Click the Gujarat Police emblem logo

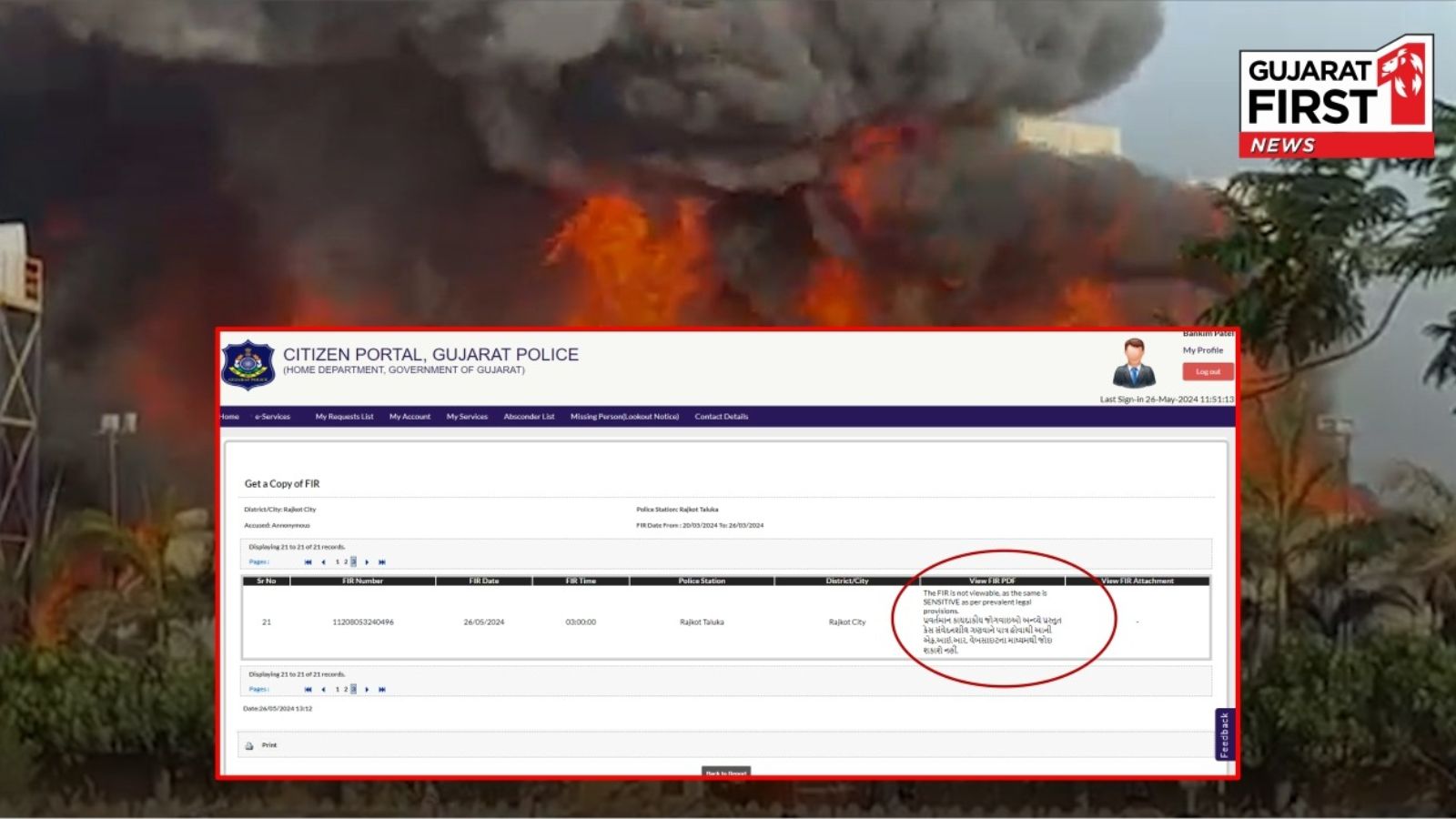248,366
